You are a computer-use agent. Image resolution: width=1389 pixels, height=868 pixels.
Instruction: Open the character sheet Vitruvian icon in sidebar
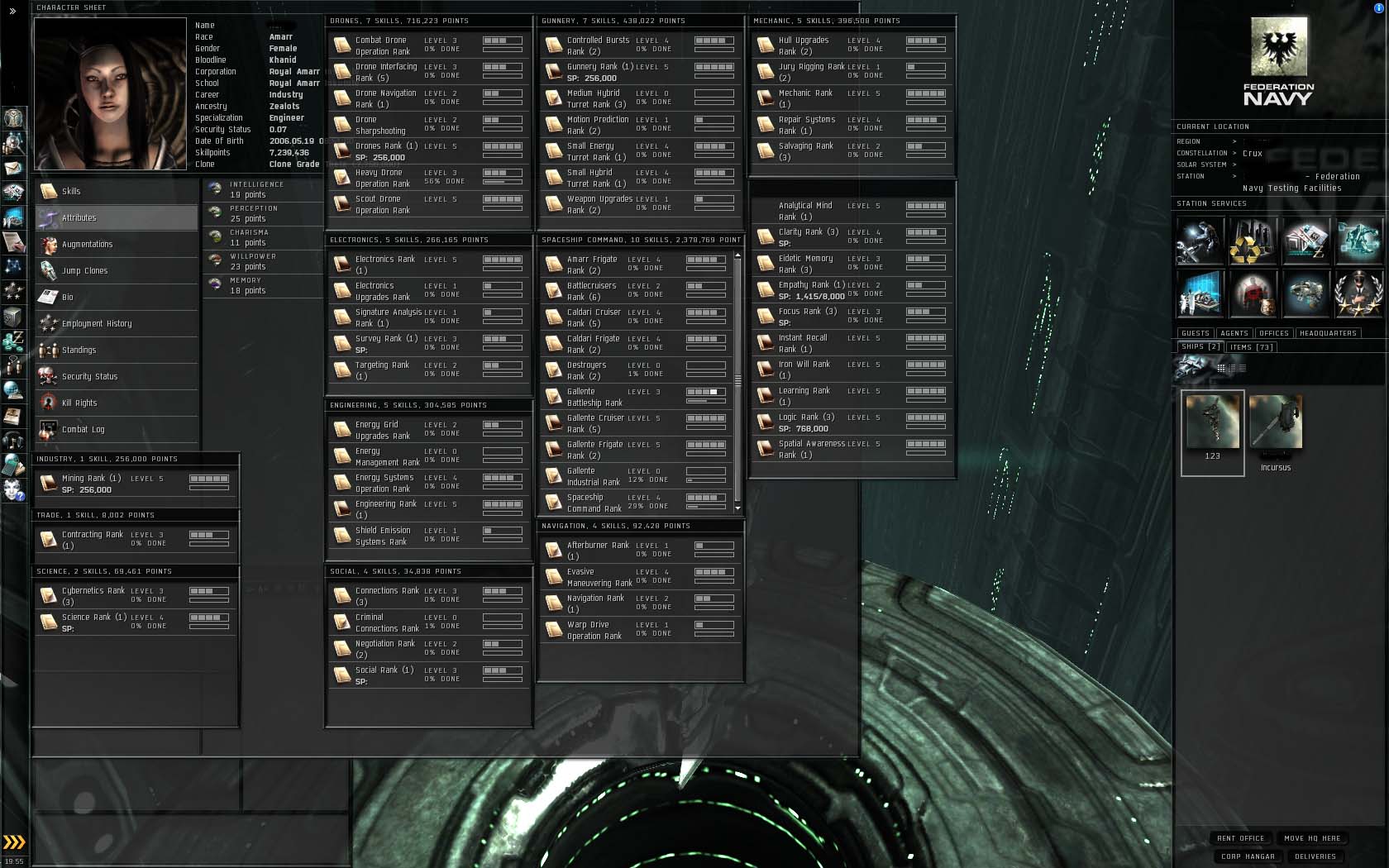[13, 117]
